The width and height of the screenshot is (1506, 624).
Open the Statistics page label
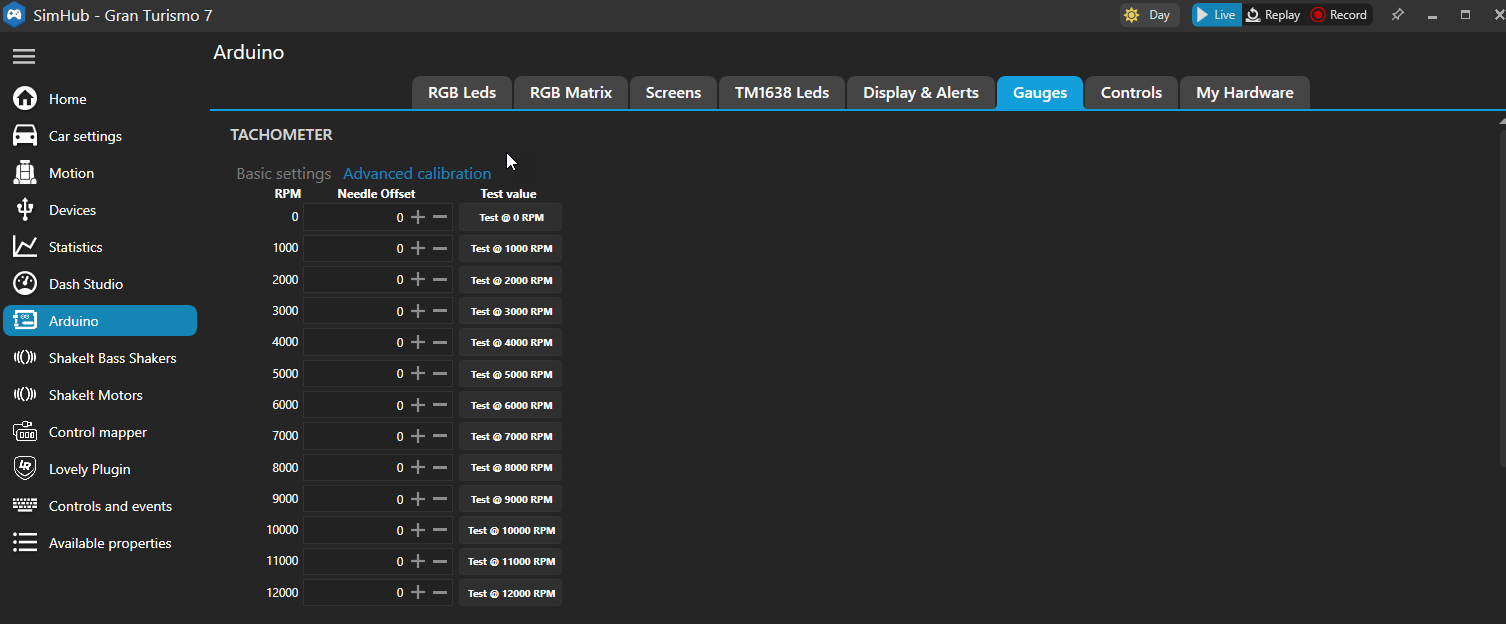point(76,247)
